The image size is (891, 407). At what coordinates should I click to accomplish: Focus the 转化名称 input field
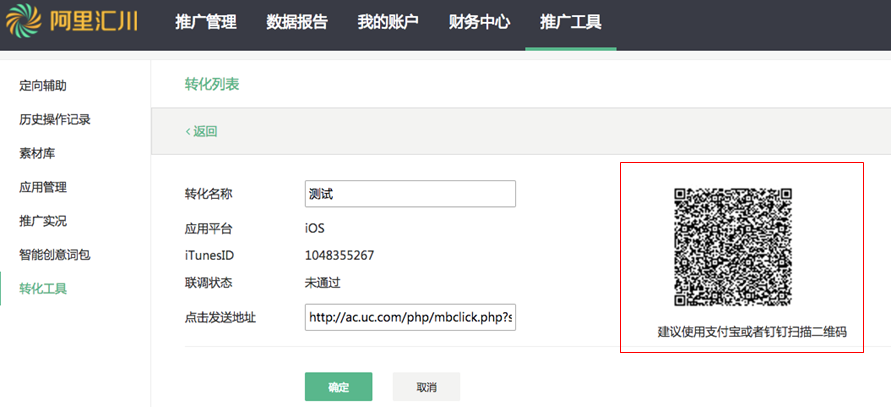tap(410, 194)
